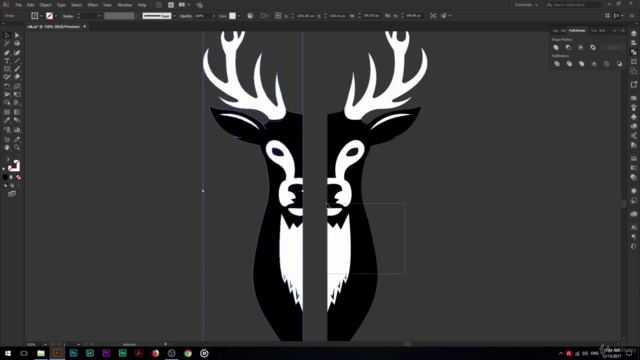Image resolution: width=640 pixels, height=360 pixels.
Task: Select the Paintbrush tool
Action: (17, 69)
